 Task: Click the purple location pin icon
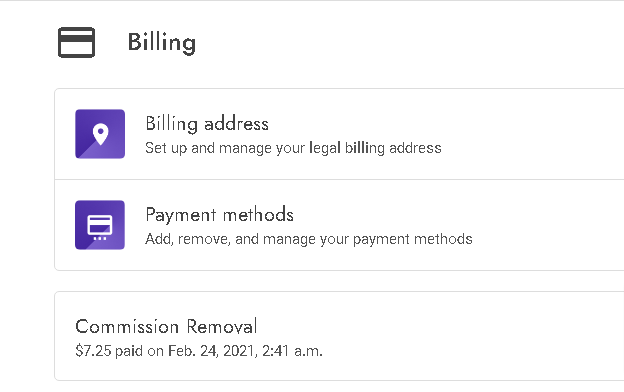[x=100, y=134]
